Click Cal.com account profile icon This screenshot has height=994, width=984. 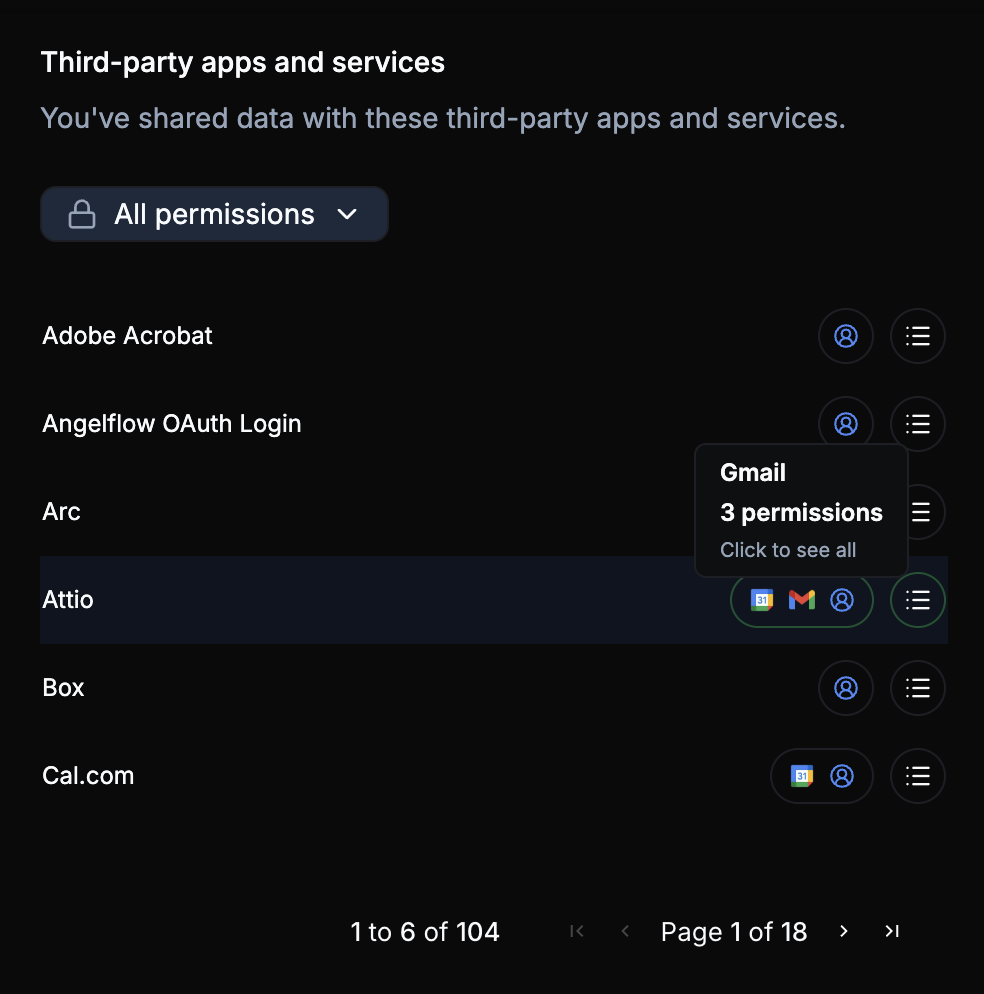[843, 776]
